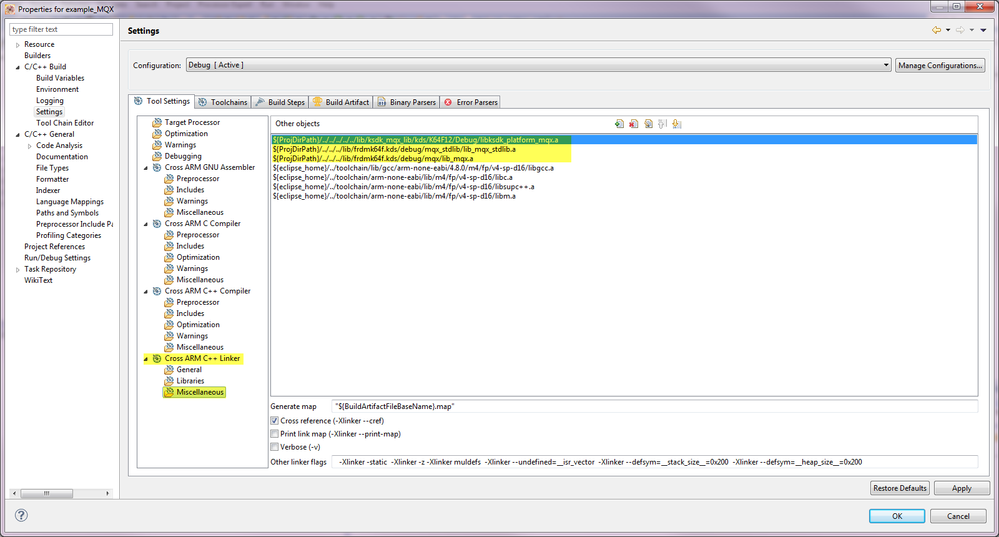Click the Libraries icon under C++ Linker
999x537 pixels.
coord(169,381)
